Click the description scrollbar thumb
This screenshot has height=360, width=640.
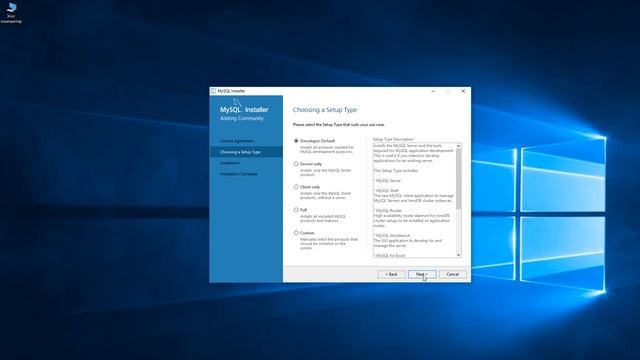(458, 179)
